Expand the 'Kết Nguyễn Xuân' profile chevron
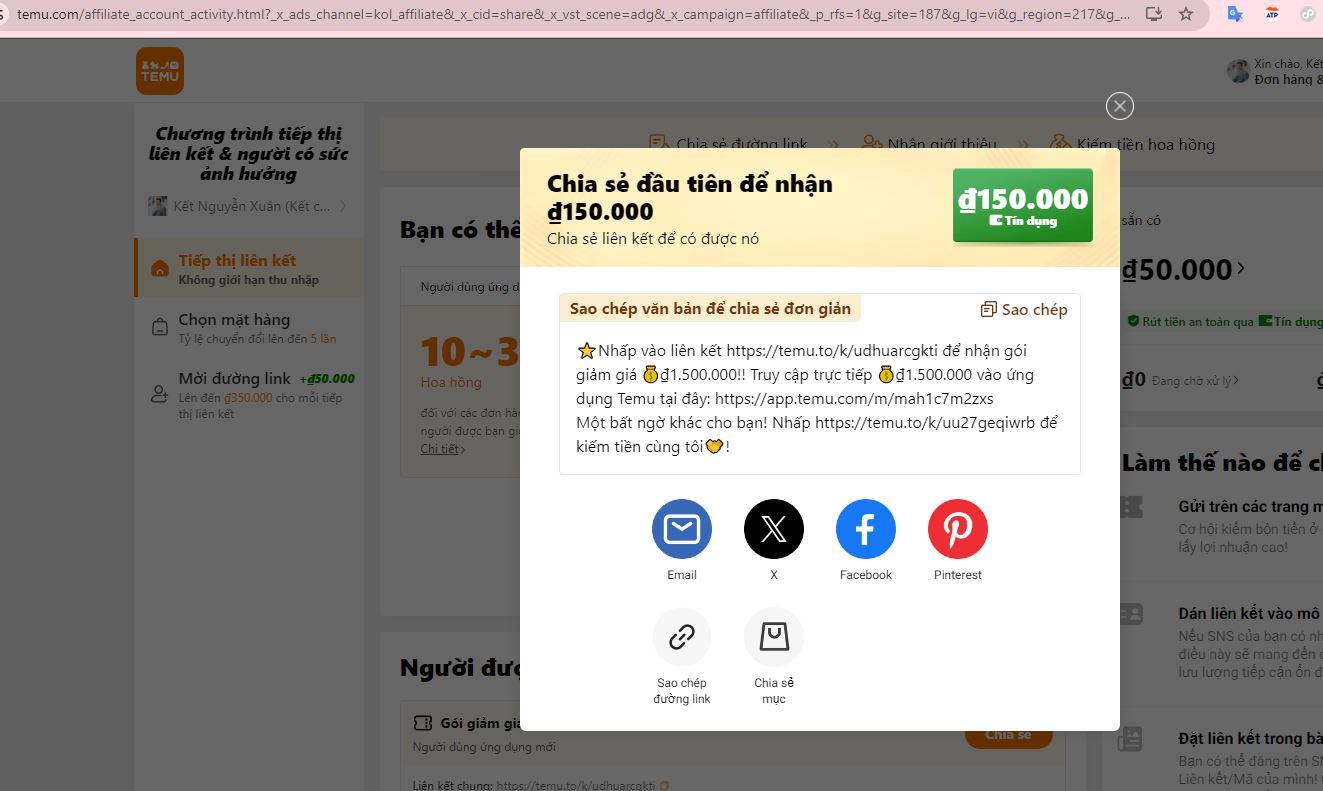Image resolution: width=1323 pixels, height=791 pixels. pyautogui.click(x=343, y=206)
